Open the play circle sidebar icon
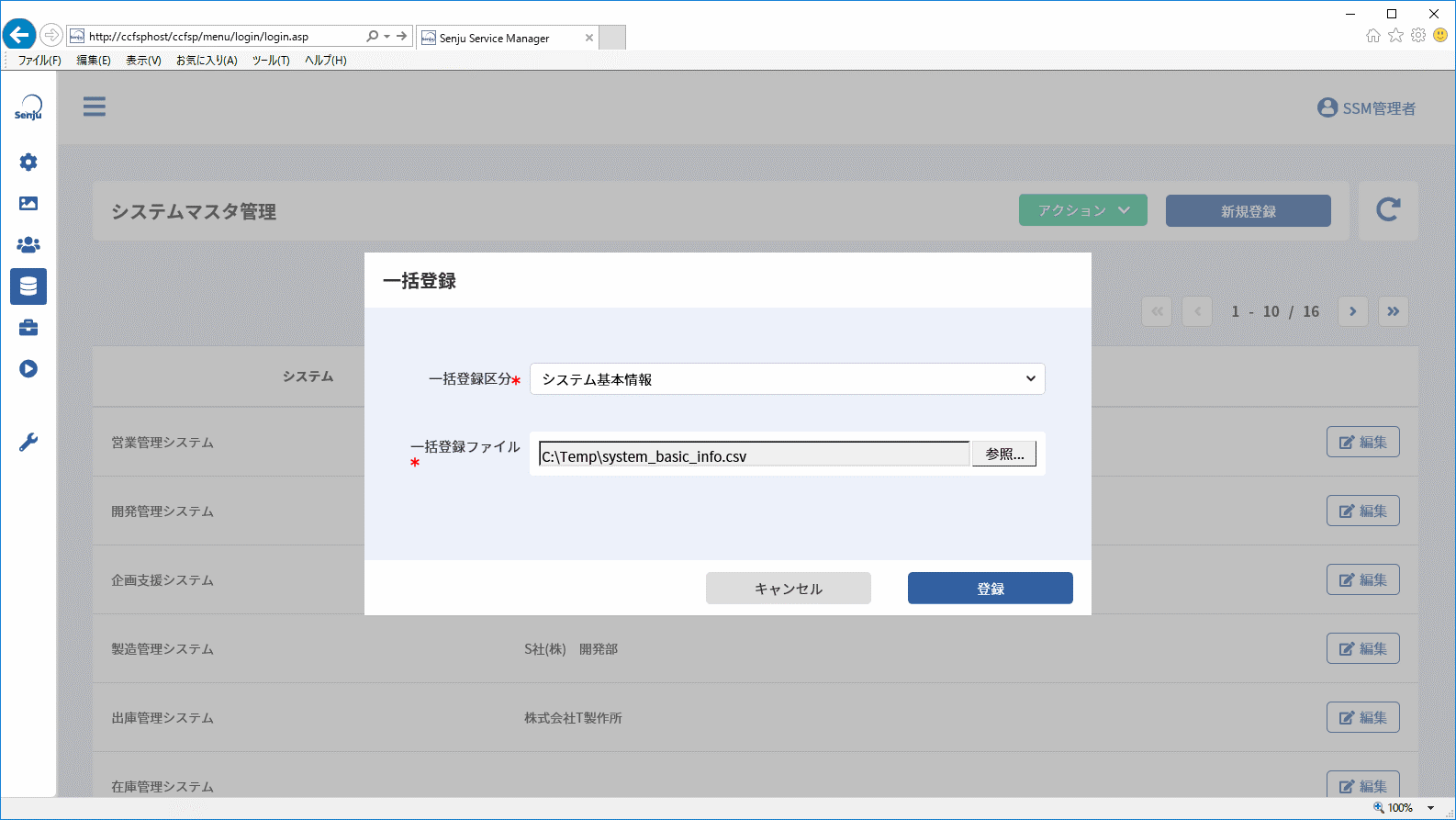The width and height of the screenshot is (1456, 820). pos(28,368)
